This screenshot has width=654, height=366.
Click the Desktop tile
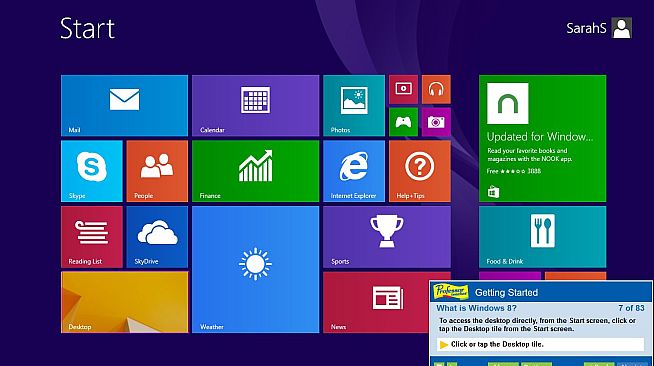click(x=124, y=302)
